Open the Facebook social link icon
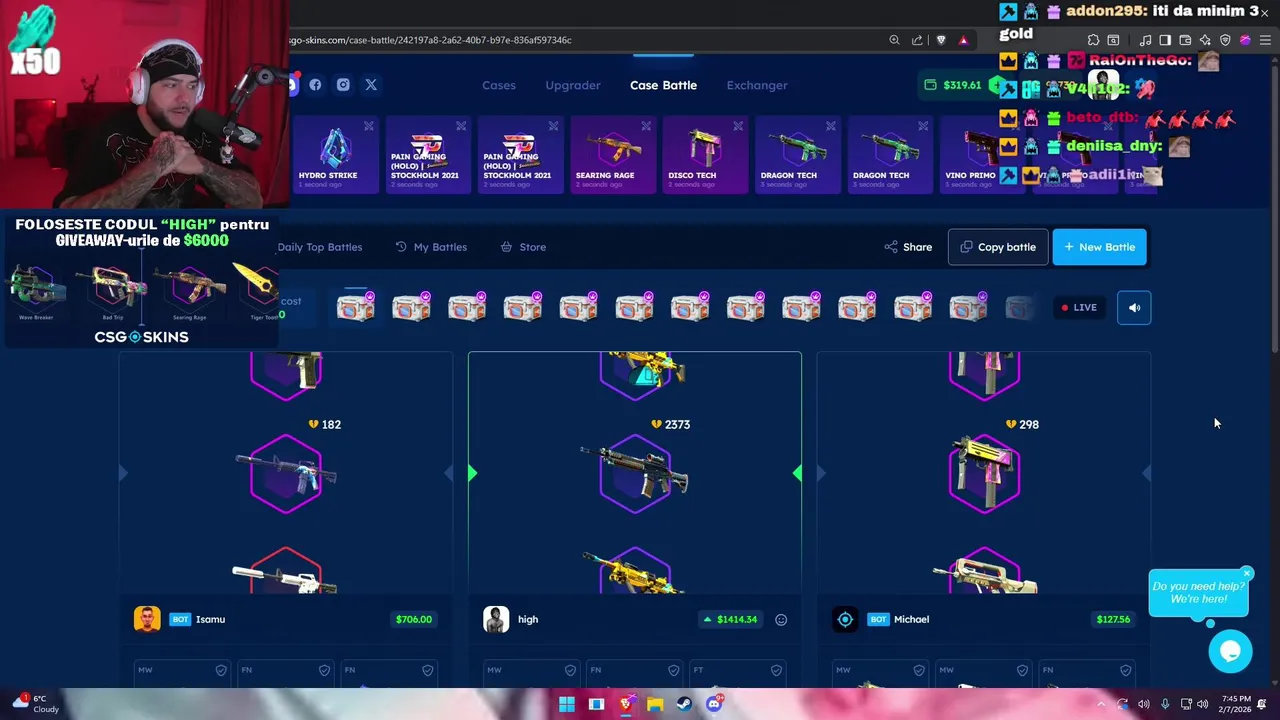Viewport: 1280px width, 720px height. (315, 85)
